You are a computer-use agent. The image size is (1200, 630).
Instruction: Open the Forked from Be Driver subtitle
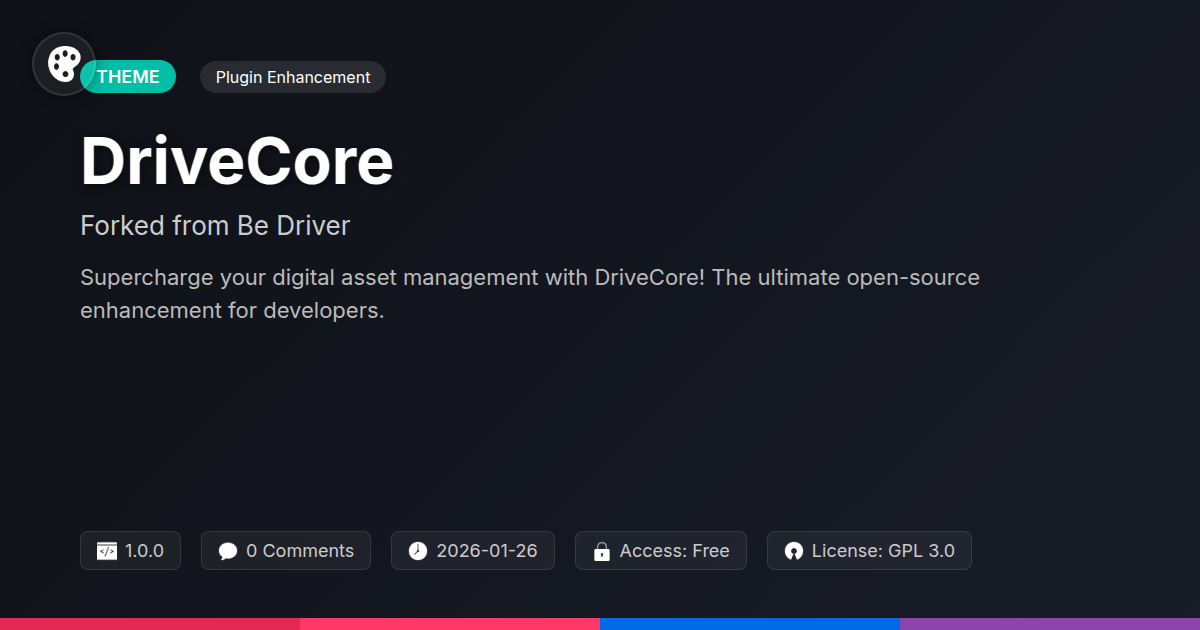pos(215,226)
